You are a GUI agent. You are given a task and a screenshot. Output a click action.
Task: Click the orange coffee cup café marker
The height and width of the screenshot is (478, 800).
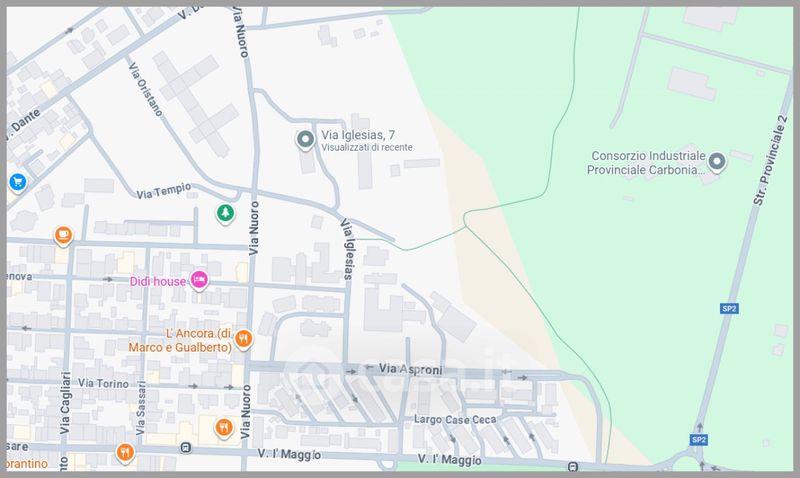[64, 236]
